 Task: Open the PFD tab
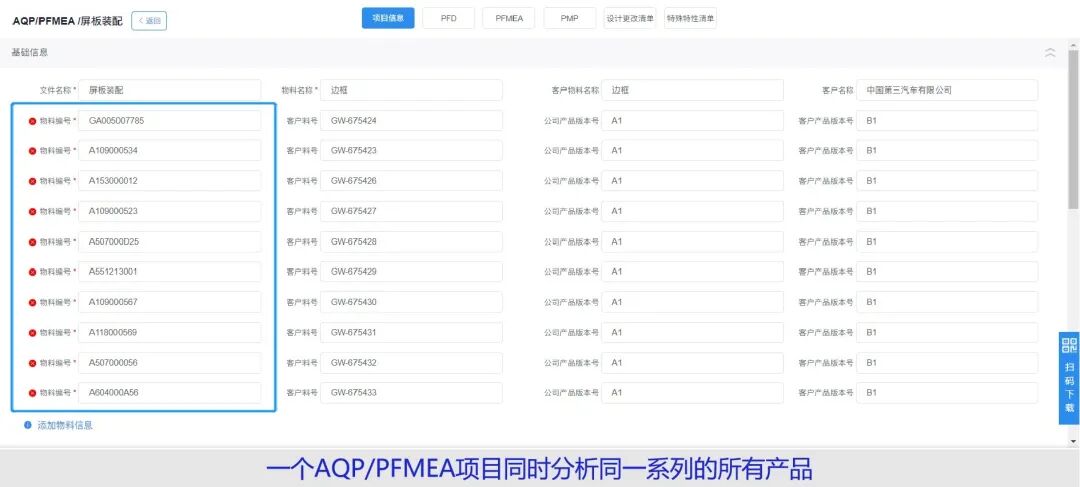click(448, 19)
